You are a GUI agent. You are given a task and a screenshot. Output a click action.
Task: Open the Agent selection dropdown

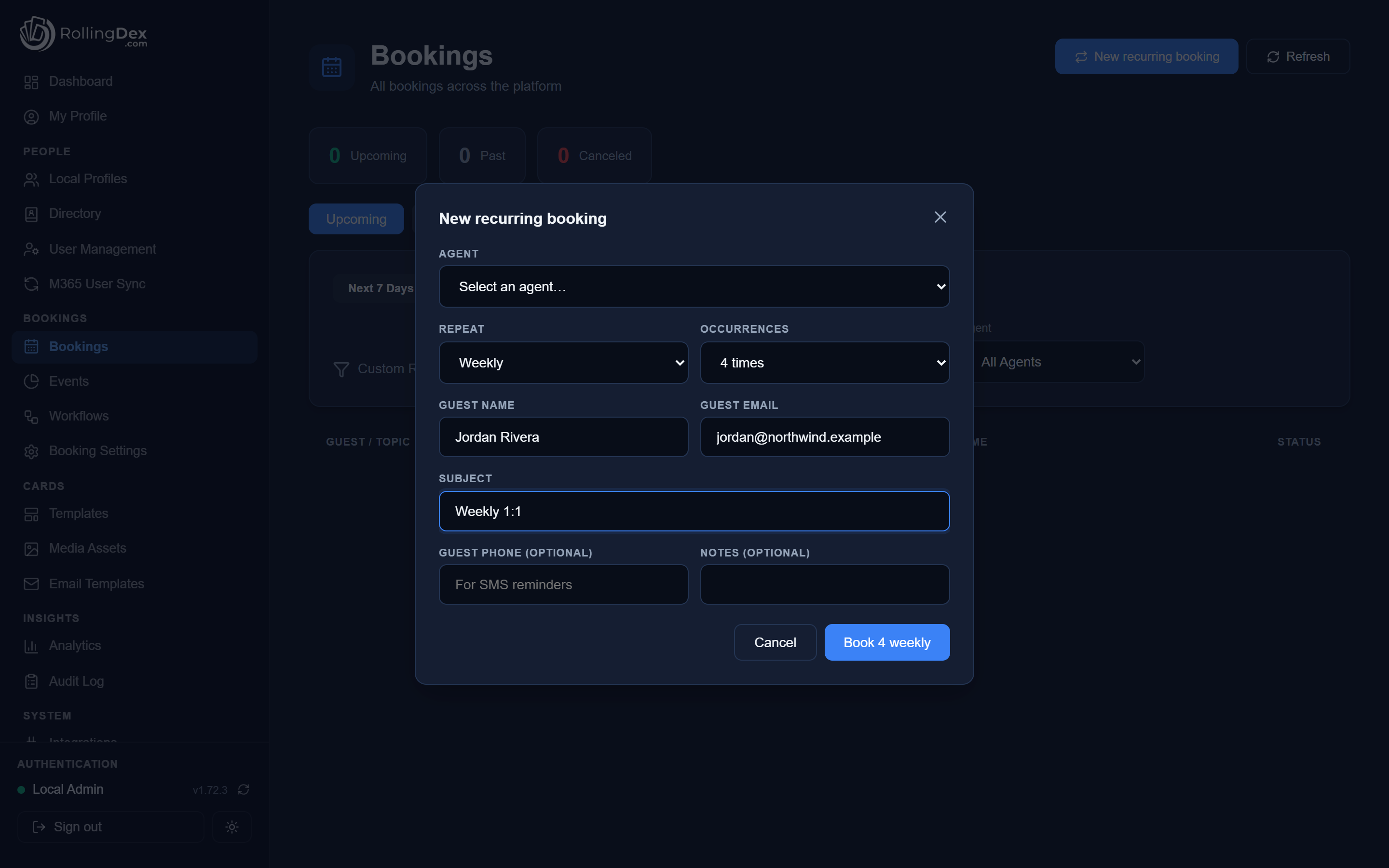click(694, 286)
